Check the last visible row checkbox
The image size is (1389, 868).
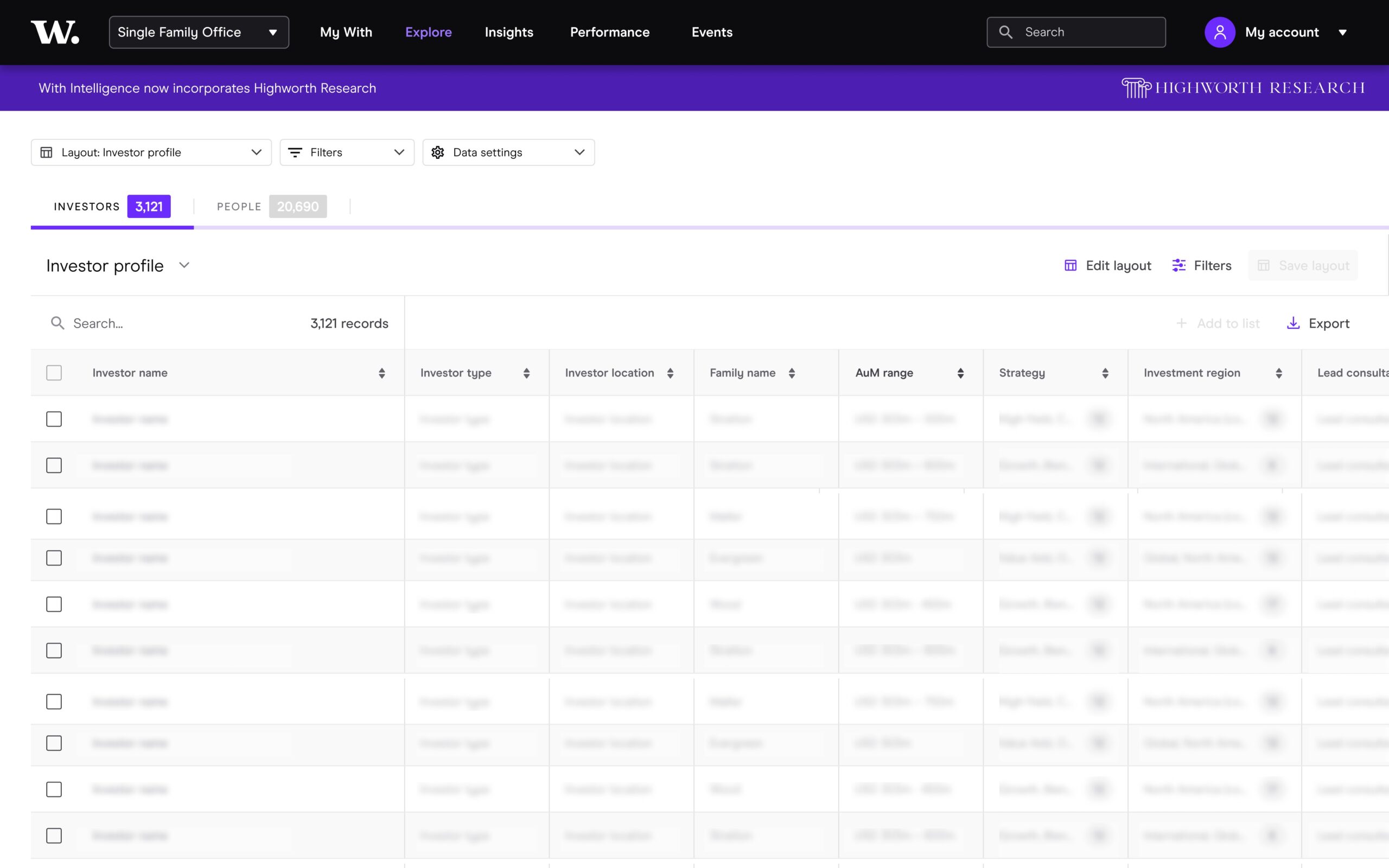coord(54,835)
